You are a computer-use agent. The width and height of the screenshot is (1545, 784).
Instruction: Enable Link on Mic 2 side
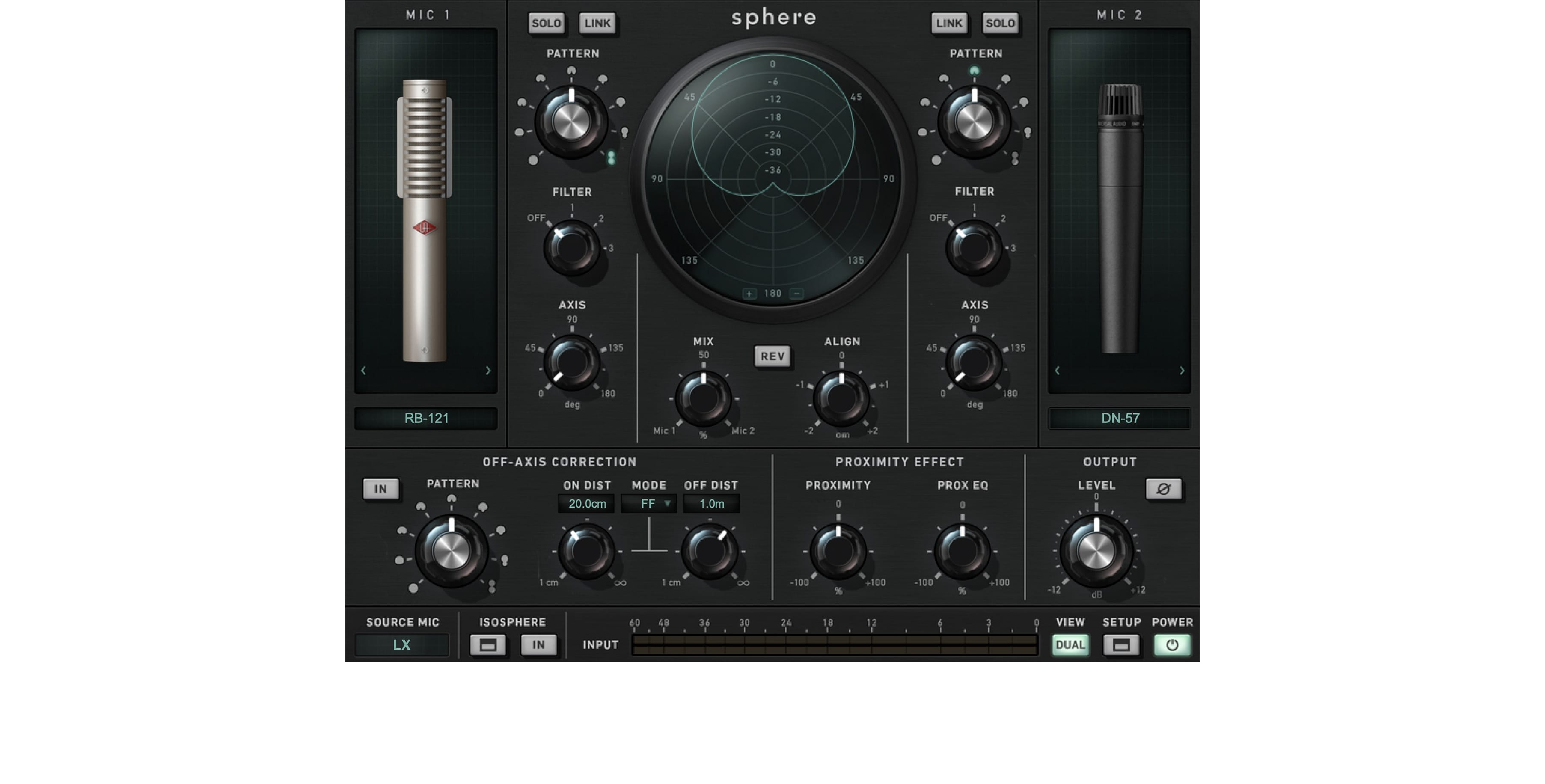(x=949, y=24)
